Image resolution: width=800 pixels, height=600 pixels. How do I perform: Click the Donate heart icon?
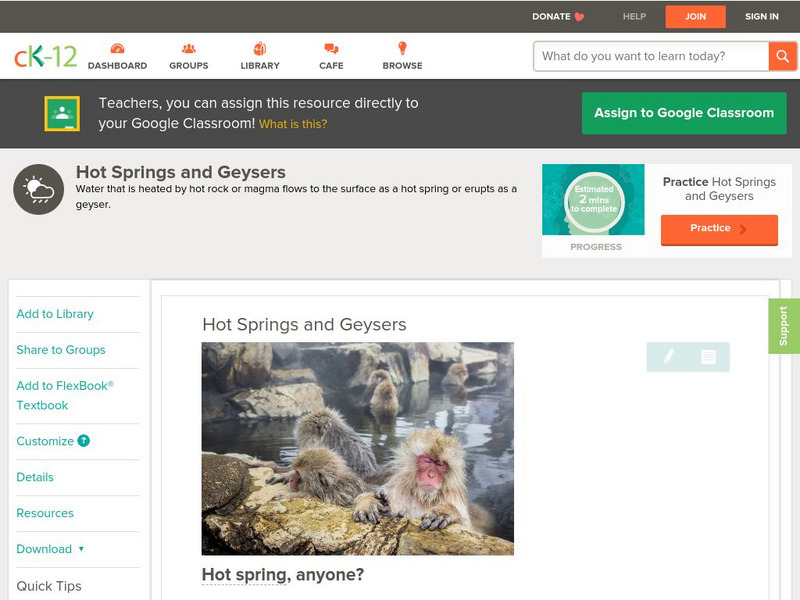click(579, 17)
